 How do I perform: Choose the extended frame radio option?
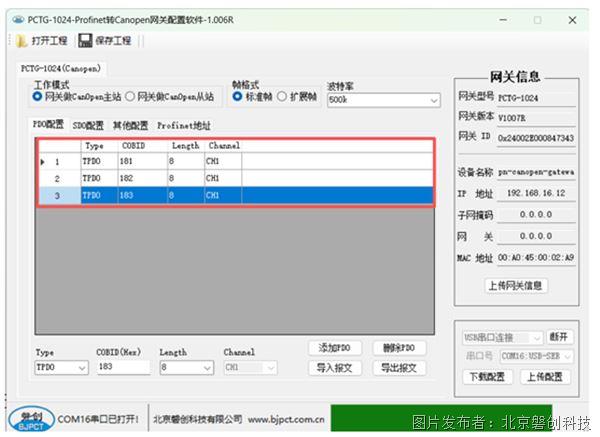[x=282, y=96]
